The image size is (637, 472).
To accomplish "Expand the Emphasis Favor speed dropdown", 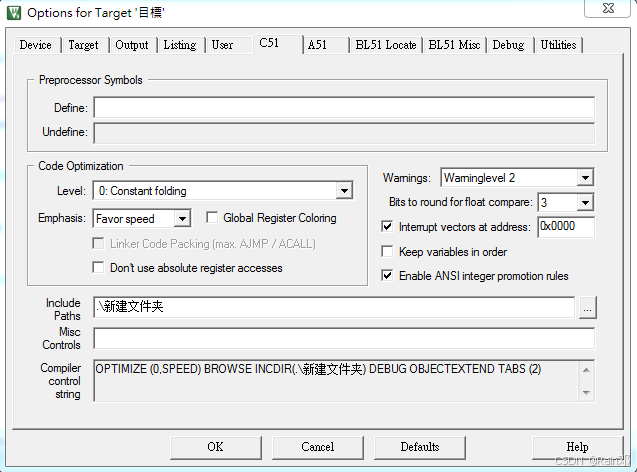I will (x=182, y=219).
